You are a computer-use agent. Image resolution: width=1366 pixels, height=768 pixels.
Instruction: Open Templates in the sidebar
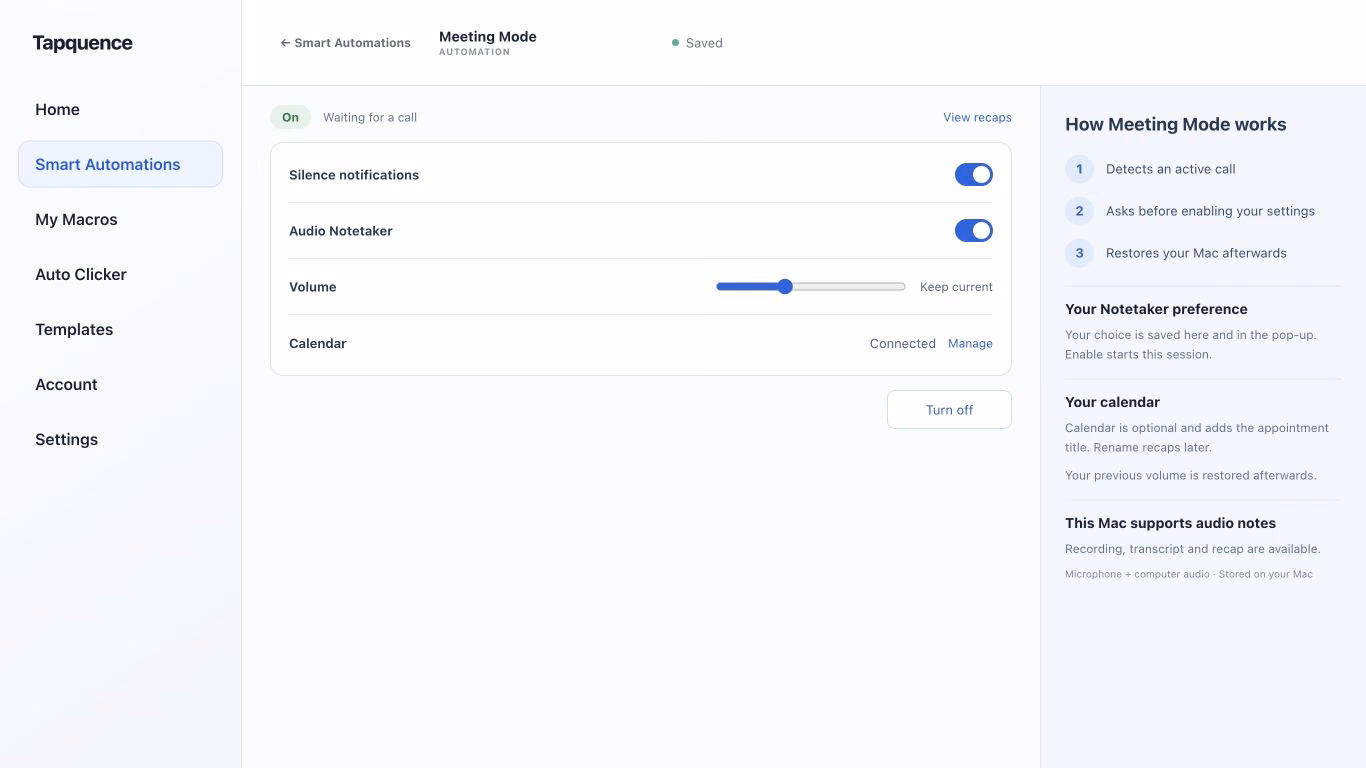click(x=120, y=329)
